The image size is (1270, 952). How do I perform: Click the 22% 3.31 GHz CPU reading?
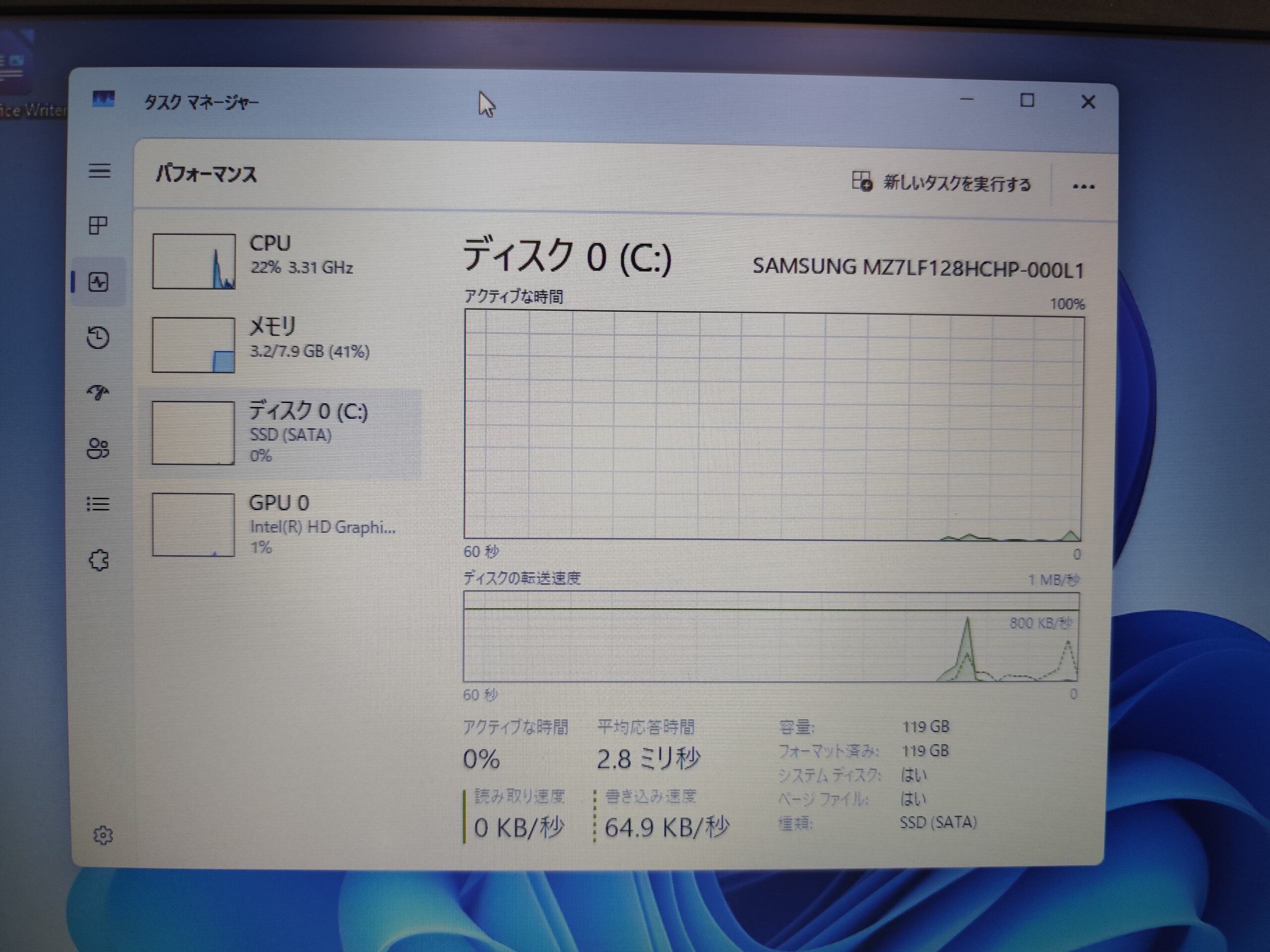302,267
